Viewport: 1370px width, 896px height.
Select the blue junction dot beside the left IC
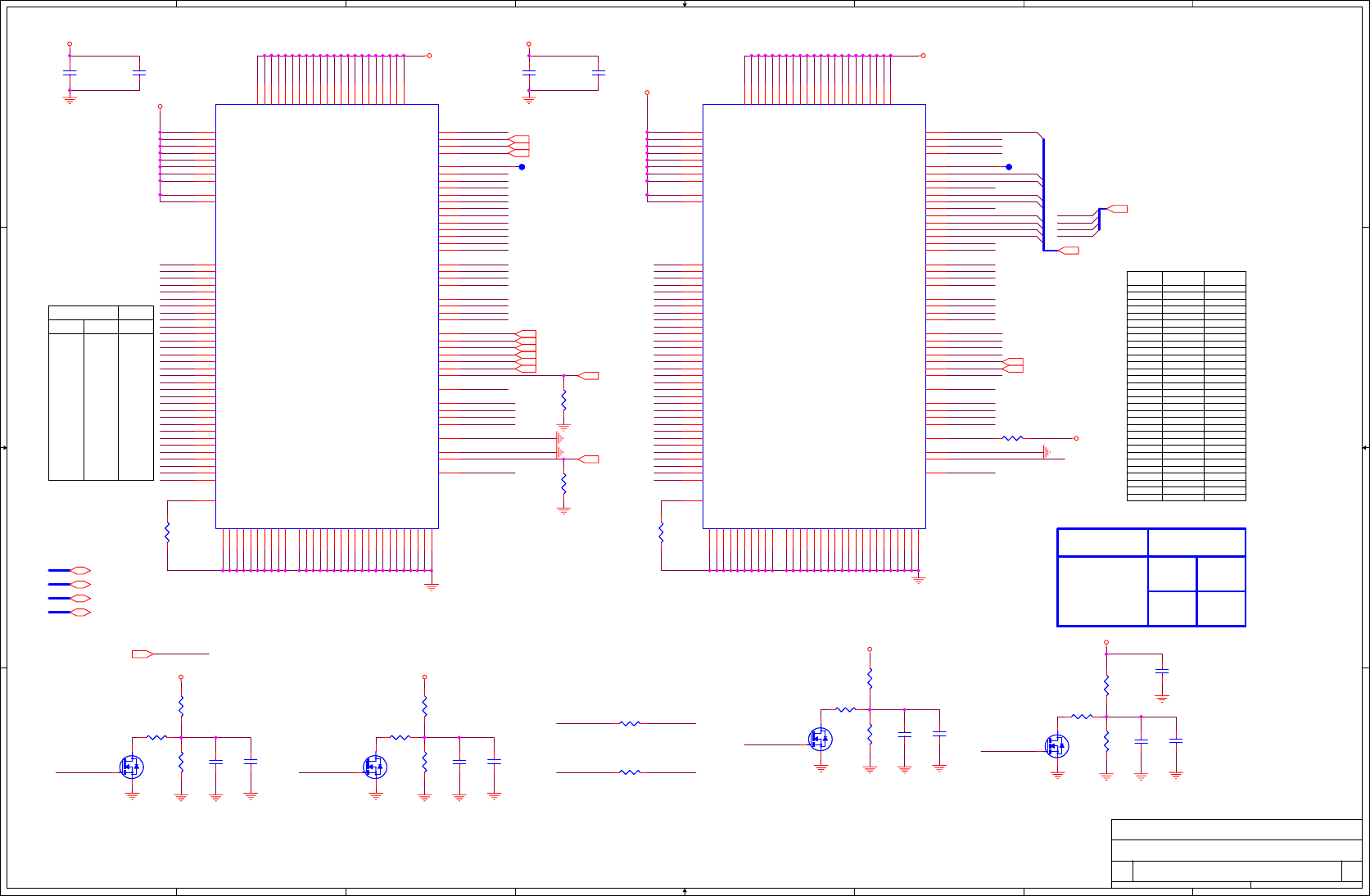[522, 167]
